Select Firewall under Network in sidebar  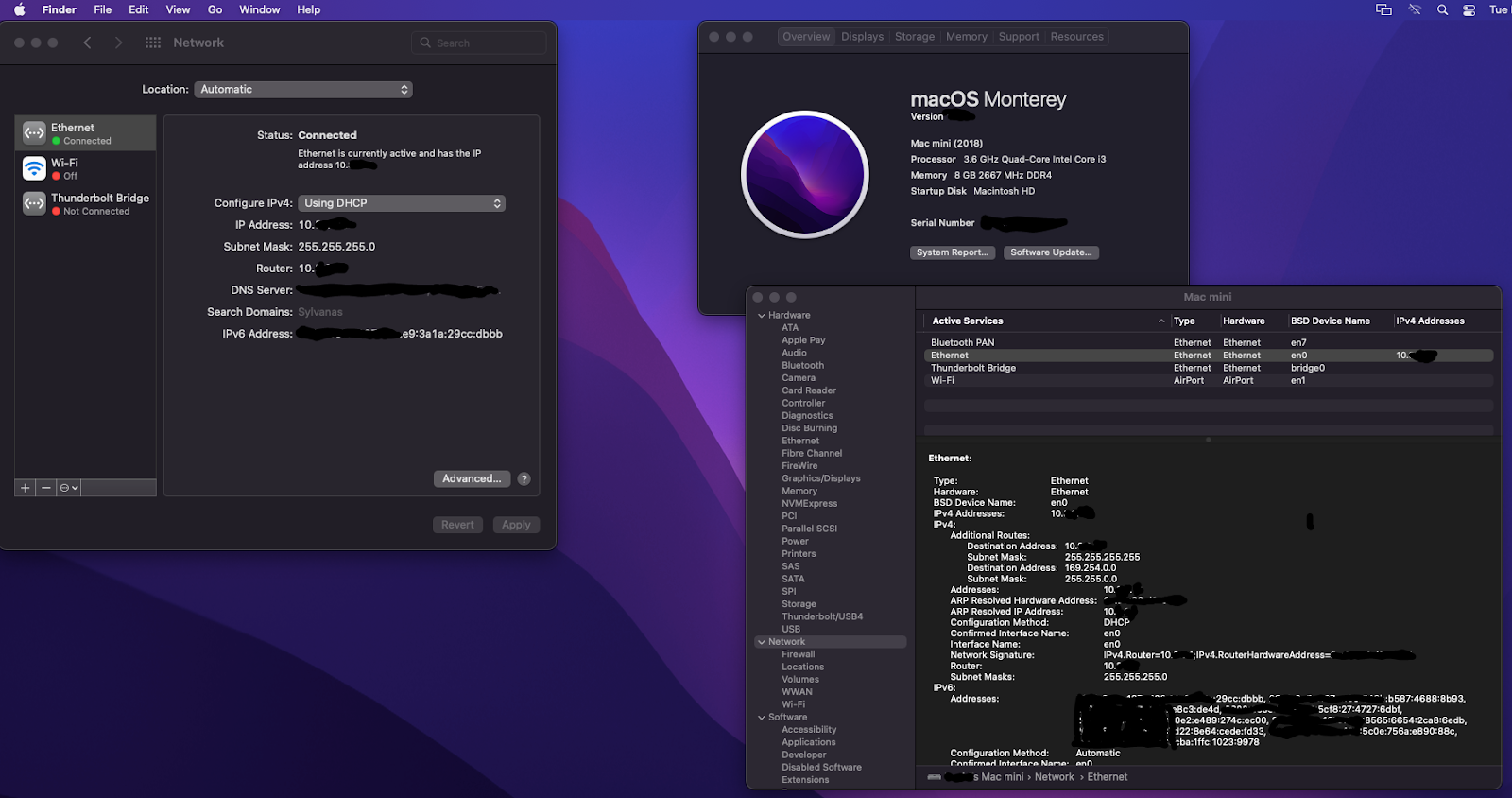pos(799,654)
